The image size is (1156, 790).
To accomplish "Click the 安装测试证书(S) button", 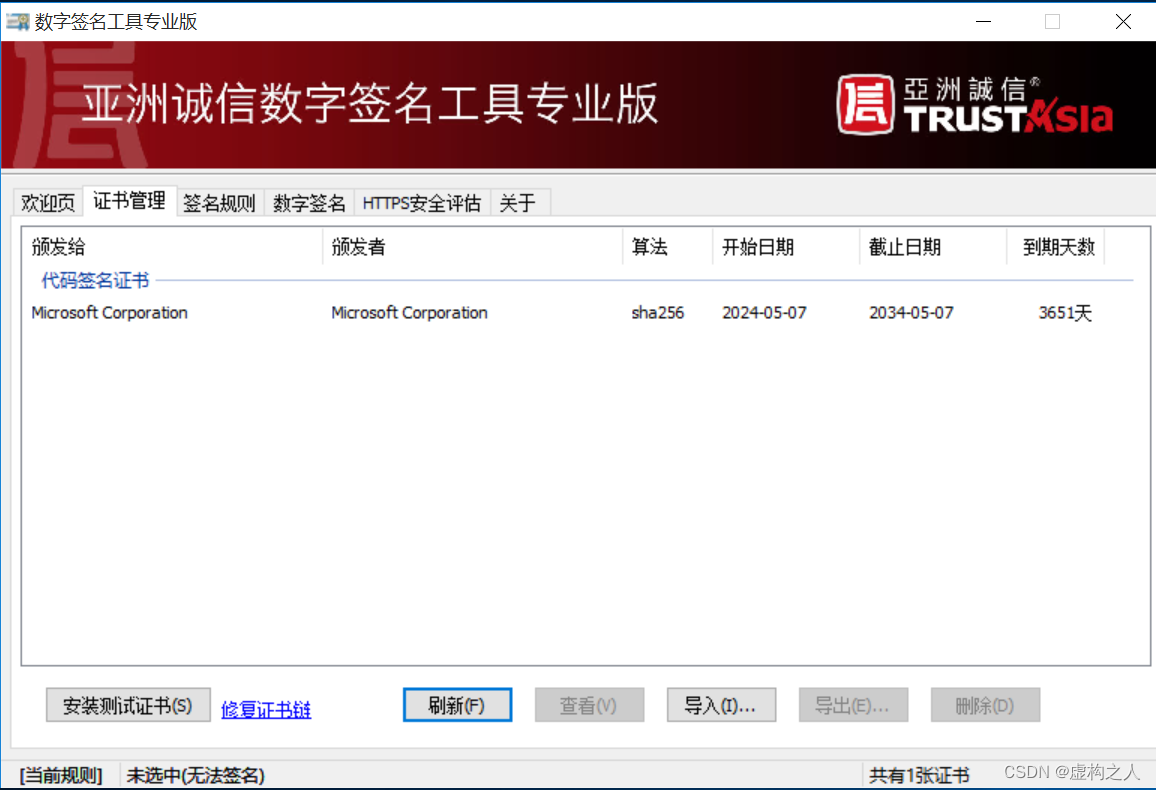I will click(x=128, y=705).
